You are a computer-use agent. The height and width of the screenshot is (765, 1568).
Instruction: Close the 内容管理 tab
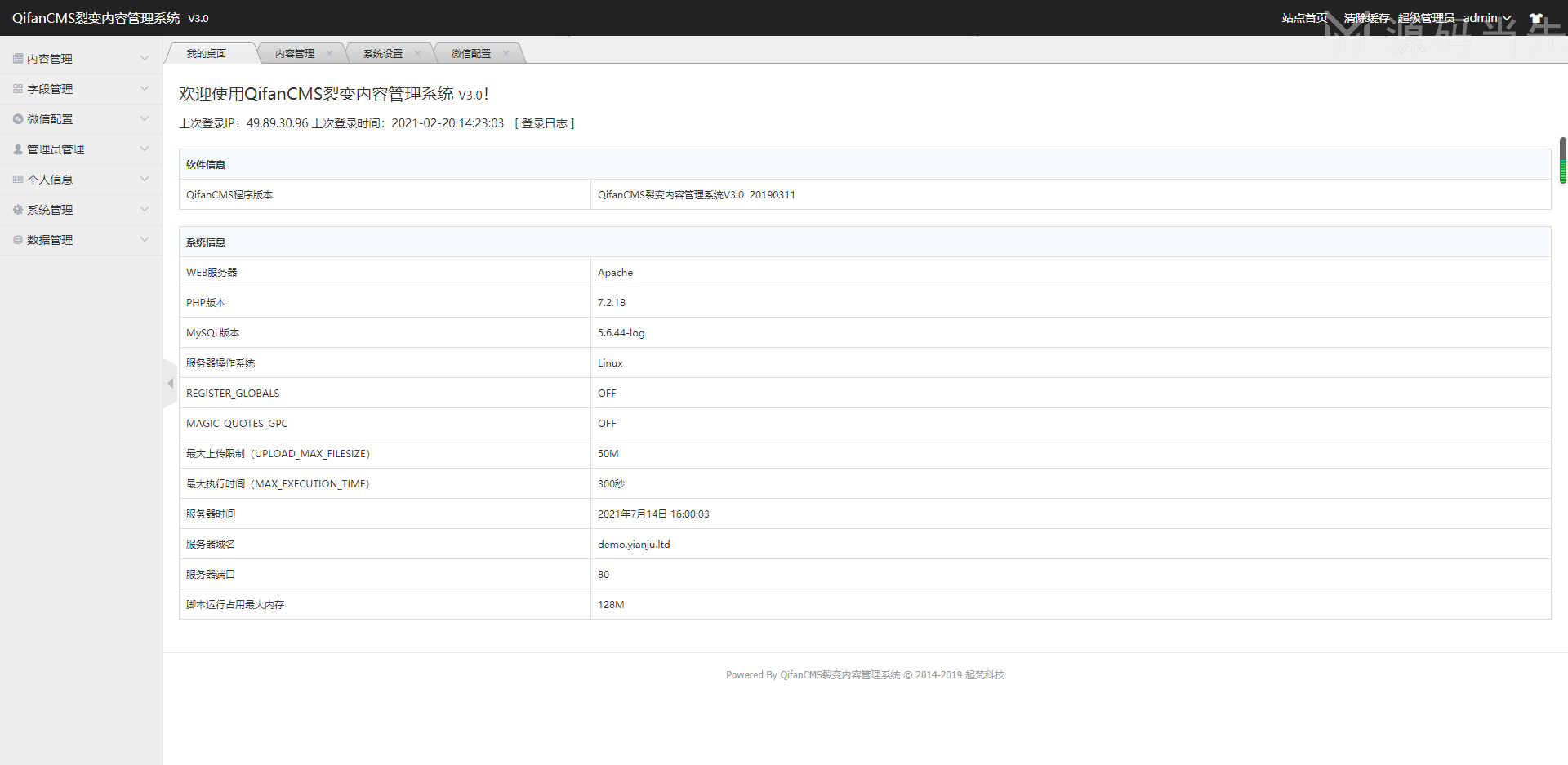(329, 54)
